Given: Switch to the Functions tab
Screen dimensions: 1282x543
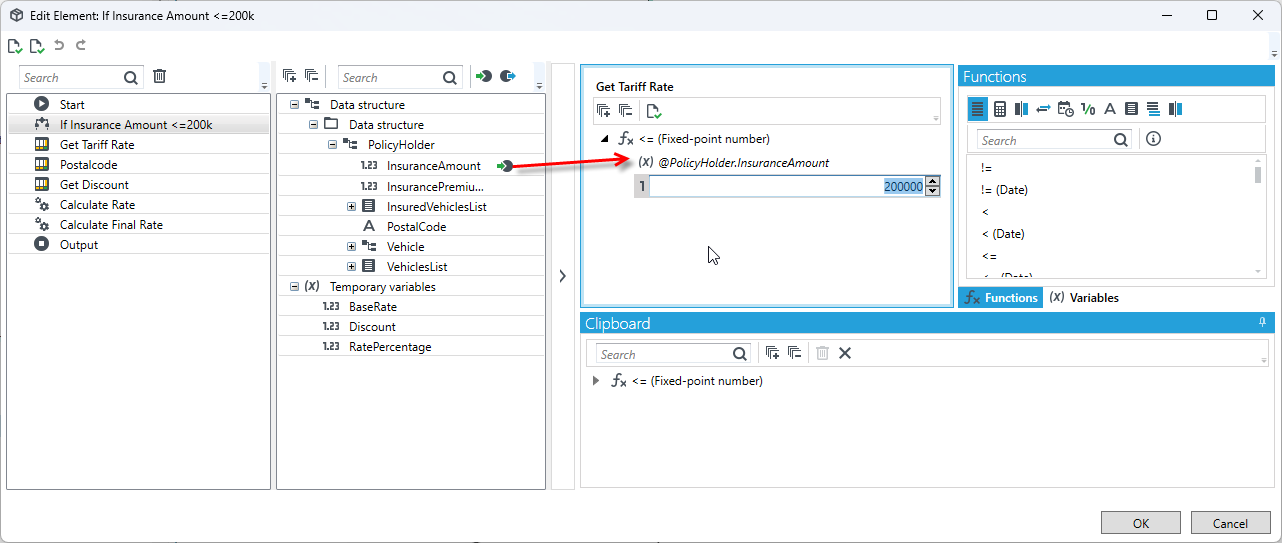Looking at the screenshot, I should (1000, 297).
